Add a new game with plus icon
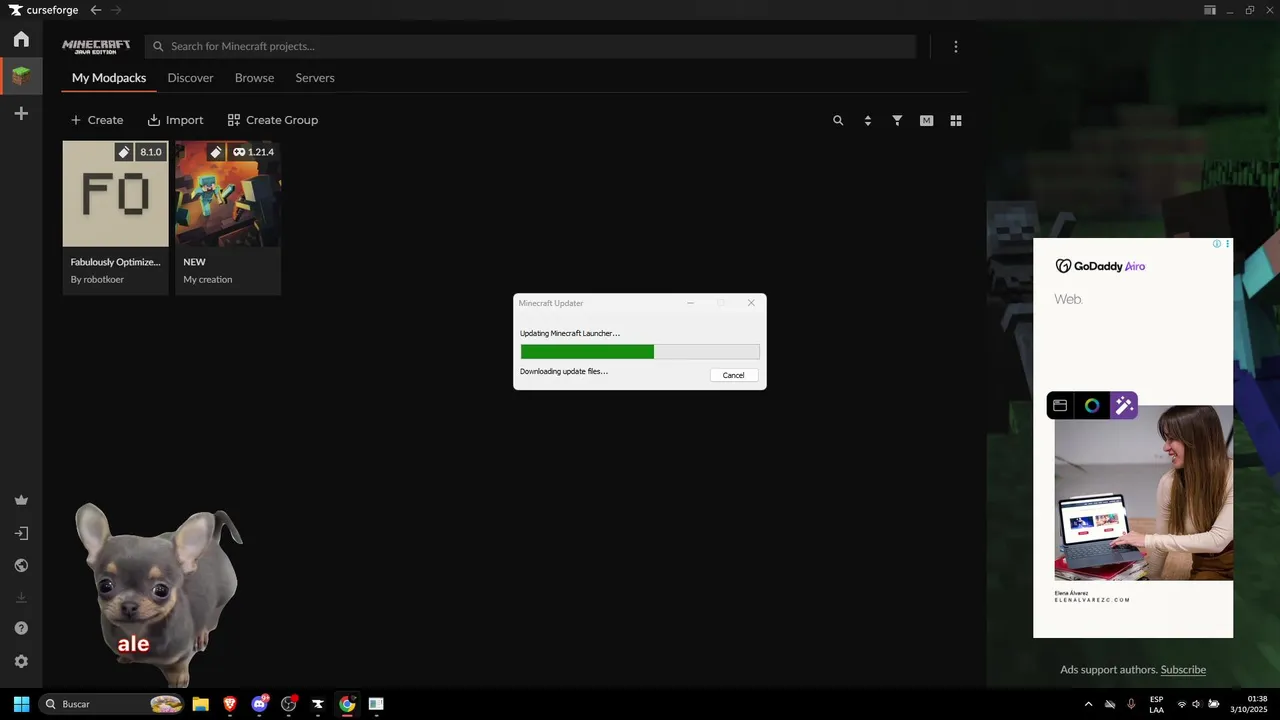This screenshot has height=720, width=1280. (21, 114)
